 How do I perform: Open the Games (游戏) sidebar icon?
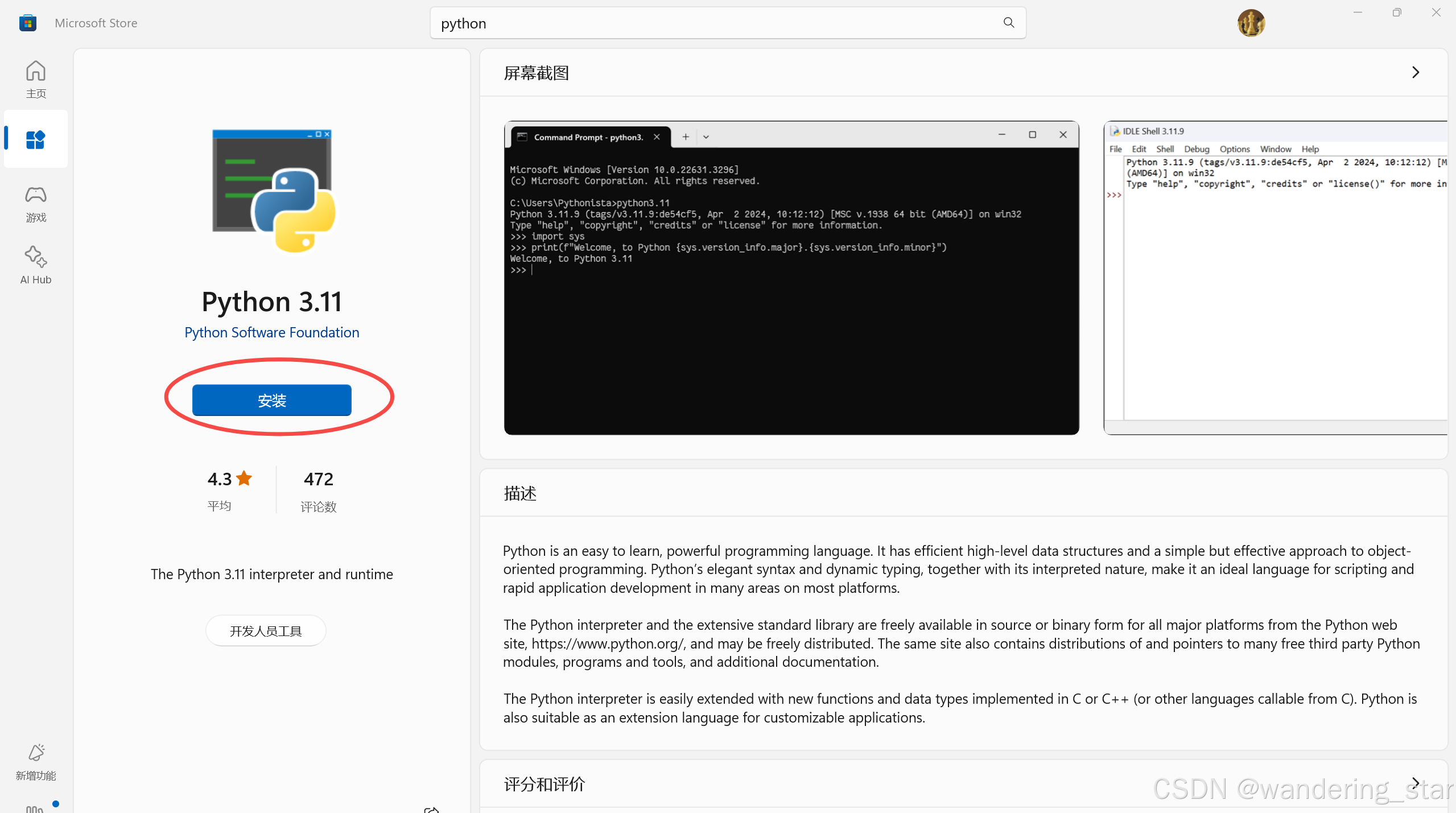click(35, 203)
